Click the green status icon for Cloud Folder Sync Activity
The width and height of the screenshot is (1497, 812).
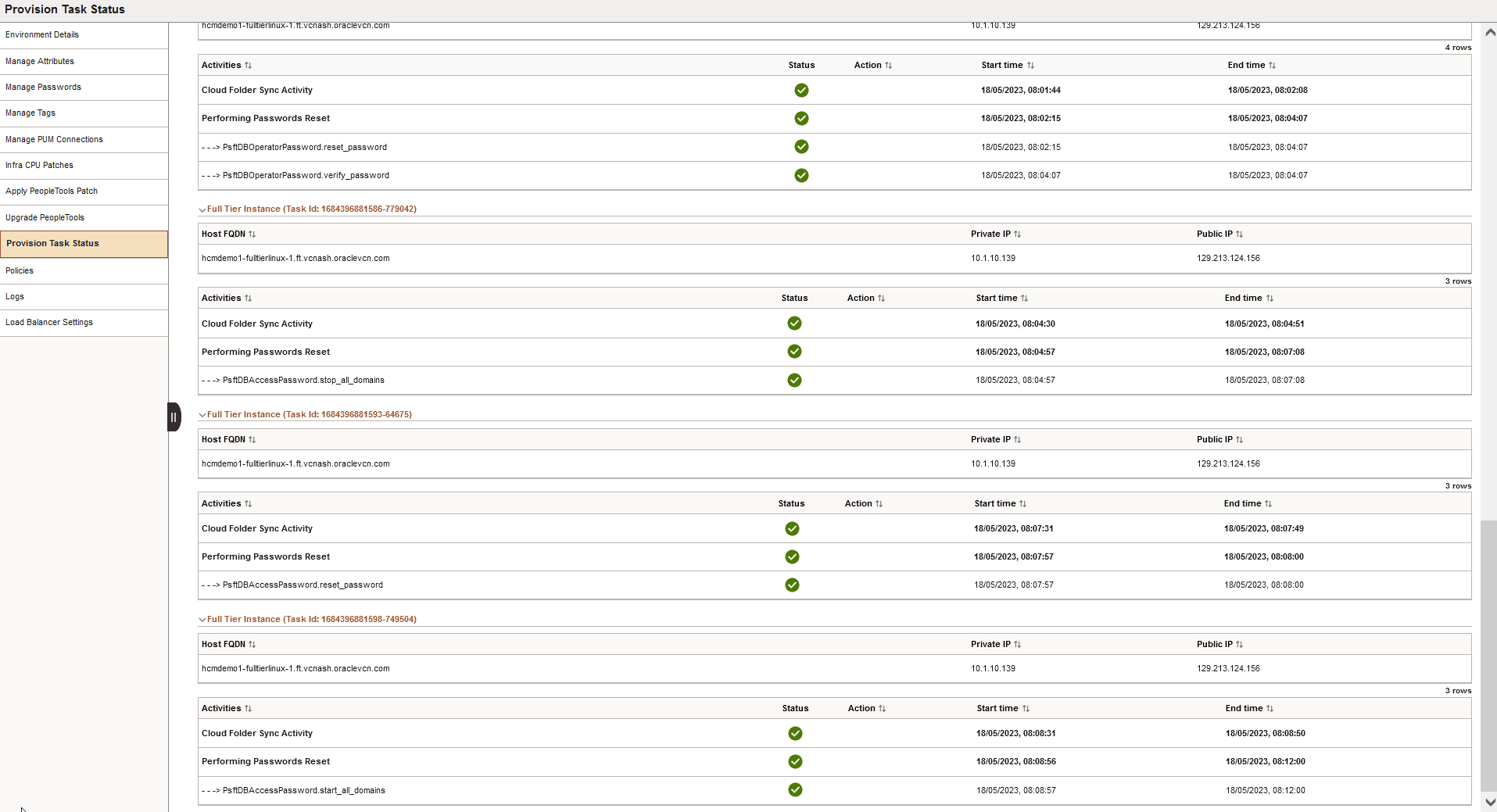pyautogui.click(x=802, y=90)
